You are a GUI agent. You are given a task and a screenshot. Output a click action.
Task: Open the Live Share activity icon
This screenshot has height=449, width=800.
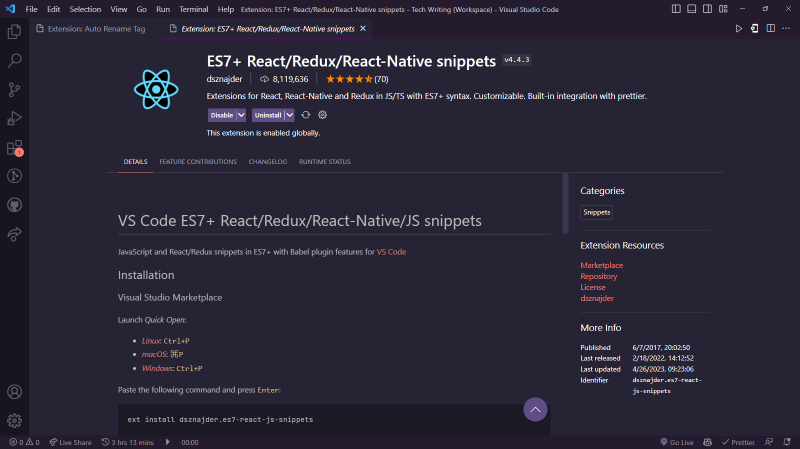[14, 234]
